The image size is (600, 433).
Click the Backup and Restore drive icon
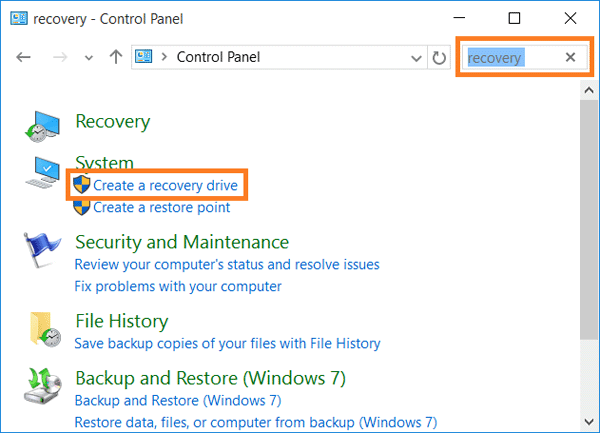pos(42,386)
